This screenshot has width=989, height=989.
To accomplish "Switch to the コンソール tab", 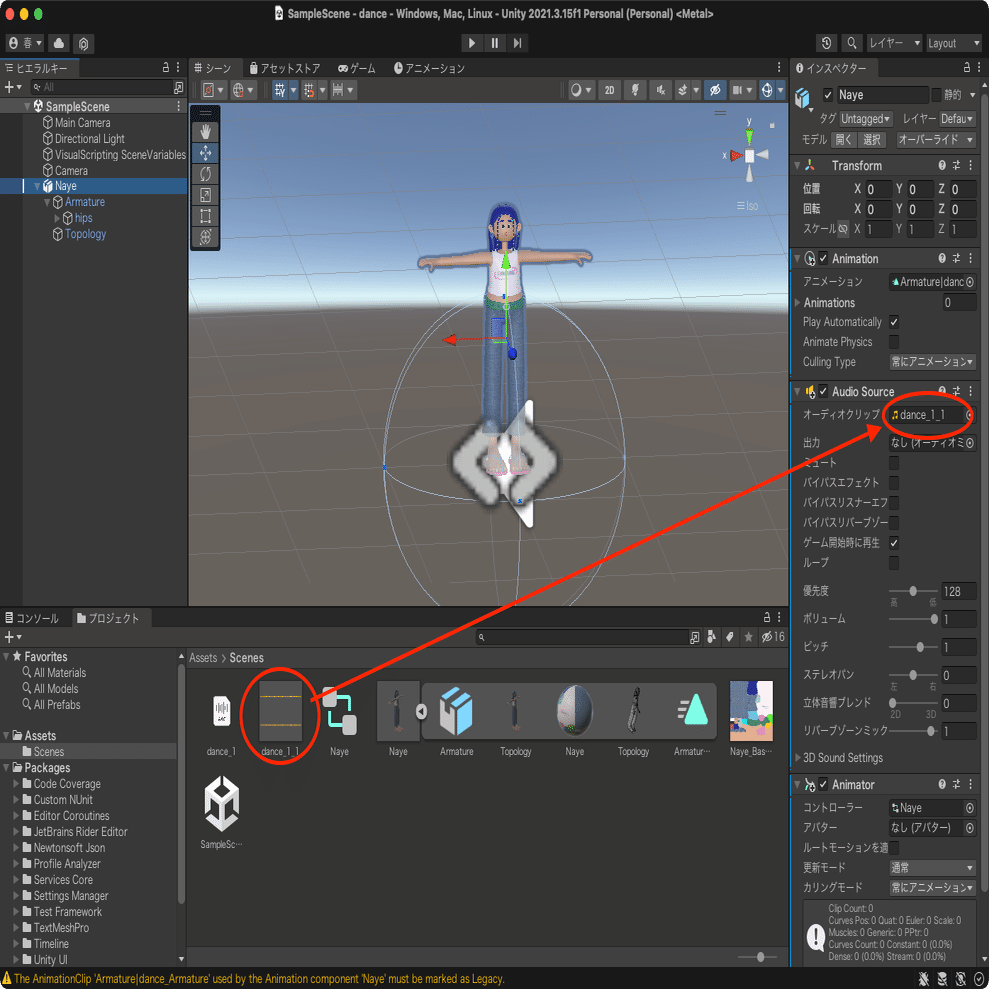I will click(32, 618).
